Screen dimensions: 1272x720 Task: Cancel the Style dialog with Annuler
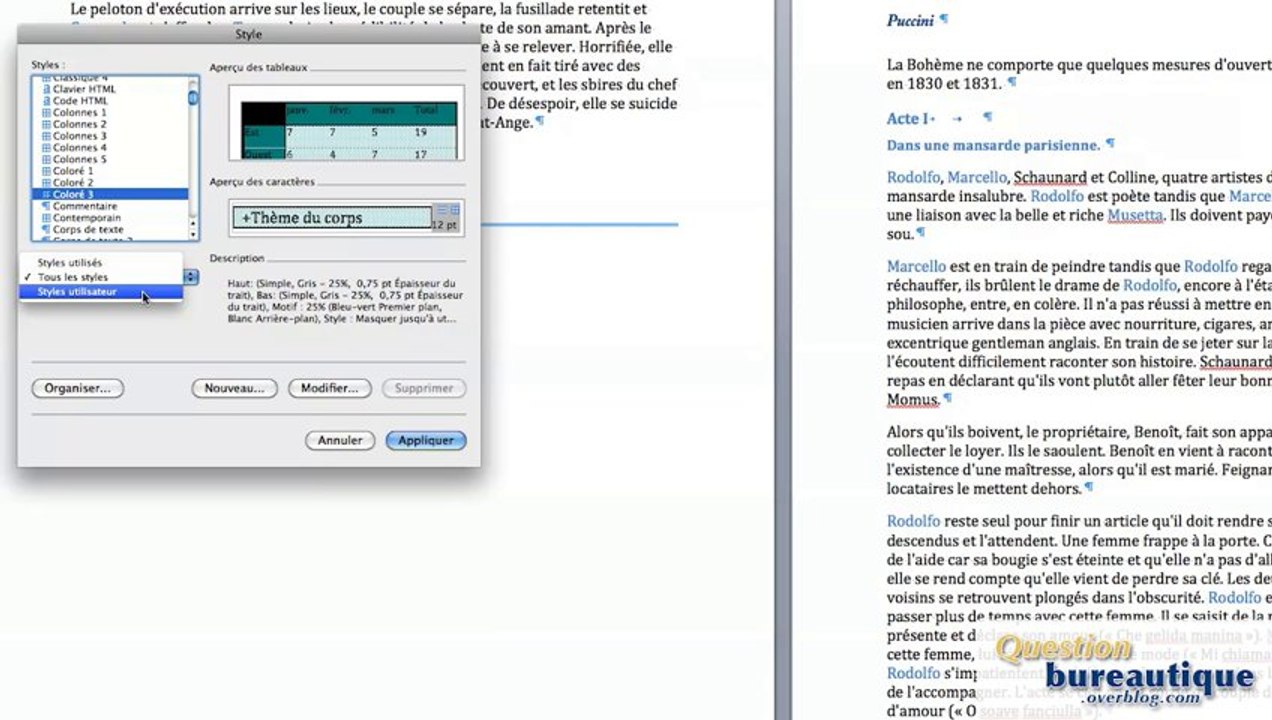(x=340, y=440)
